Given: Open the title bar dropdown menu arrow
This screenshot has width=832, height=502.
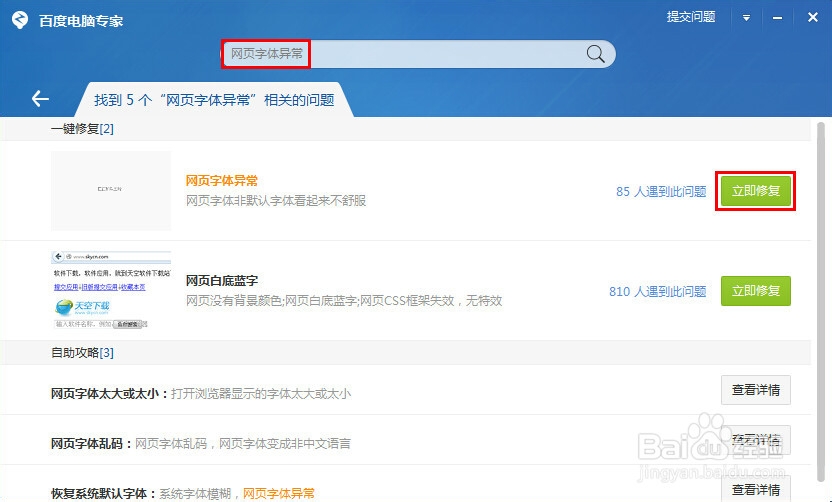Looking at the screenshot, I should pos(746,18).
